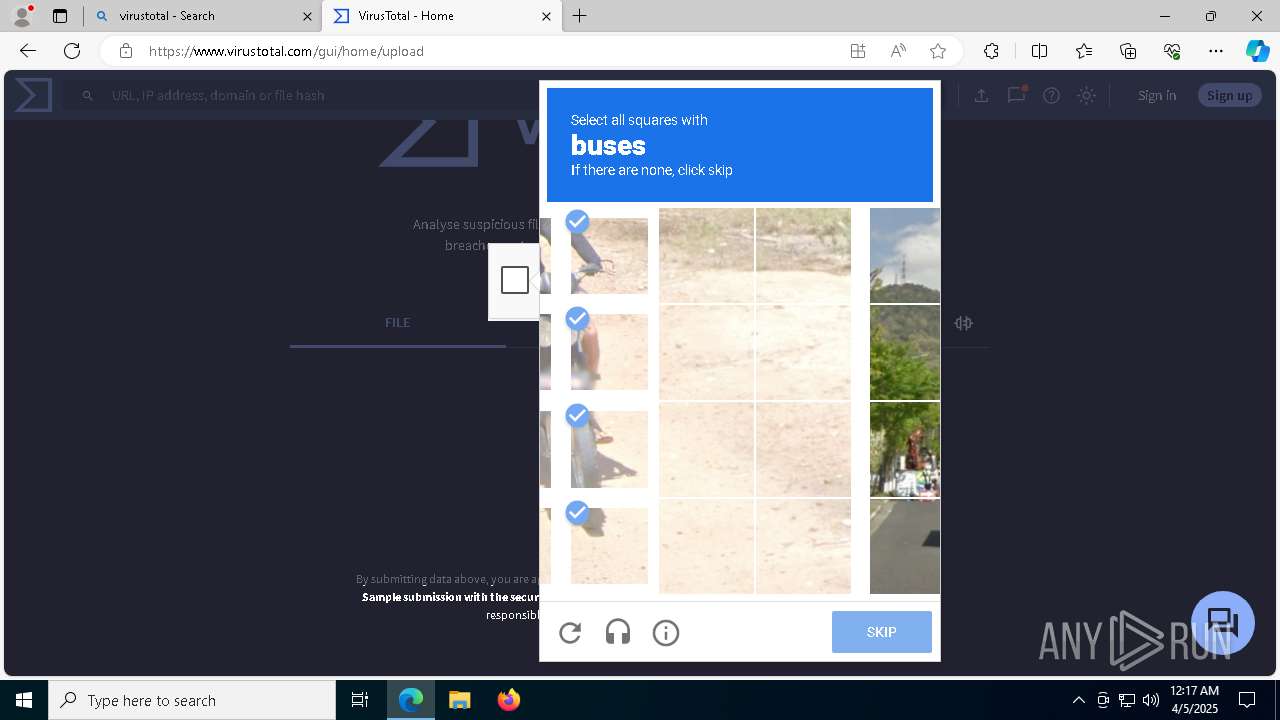1280x720 pixels.
Task: Open the notifications chat icon
Action: click(1017, 95)
